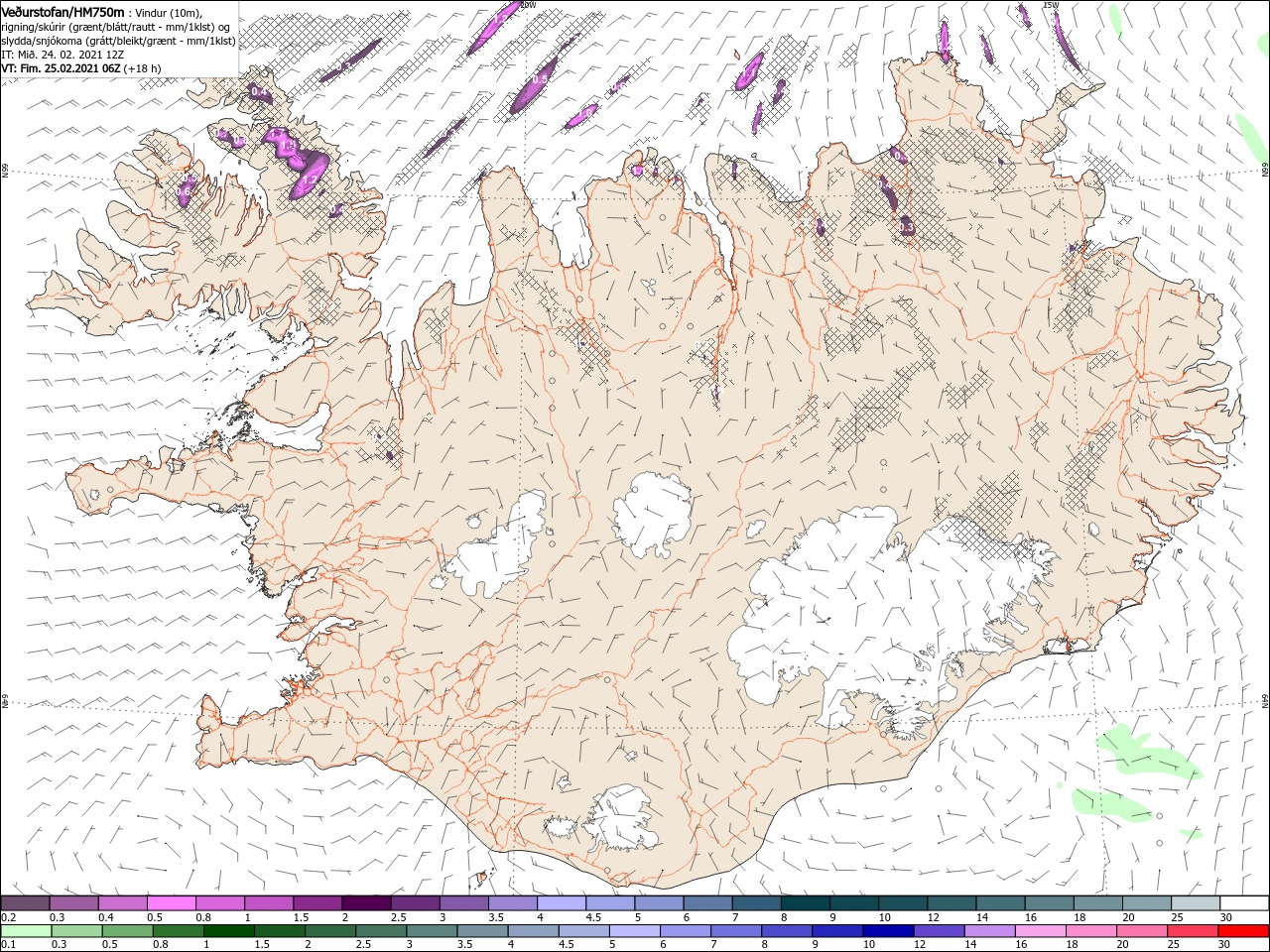Click the 'IT: Mið. 24. 02. 2021 12Z' line
This screenshot has height=952, width=1270.
[63, 55]
